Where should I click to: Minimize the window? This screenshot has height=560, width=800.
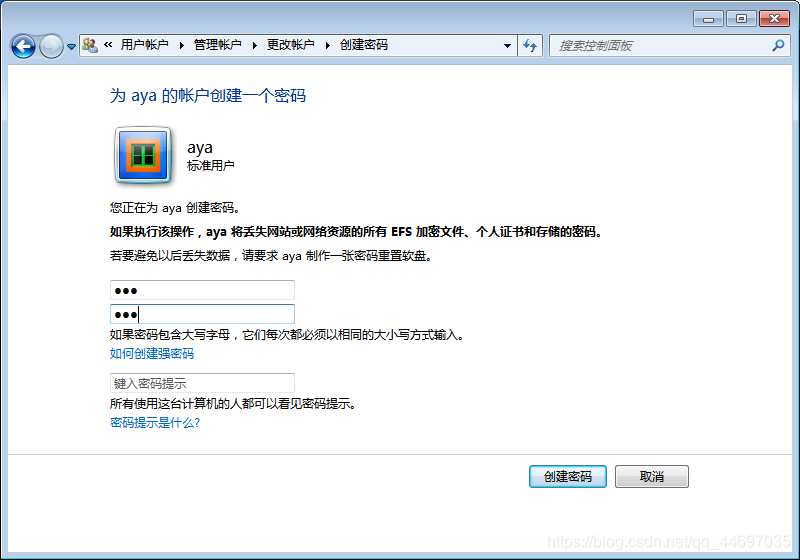pyautogui.click(x=708, y=19)
